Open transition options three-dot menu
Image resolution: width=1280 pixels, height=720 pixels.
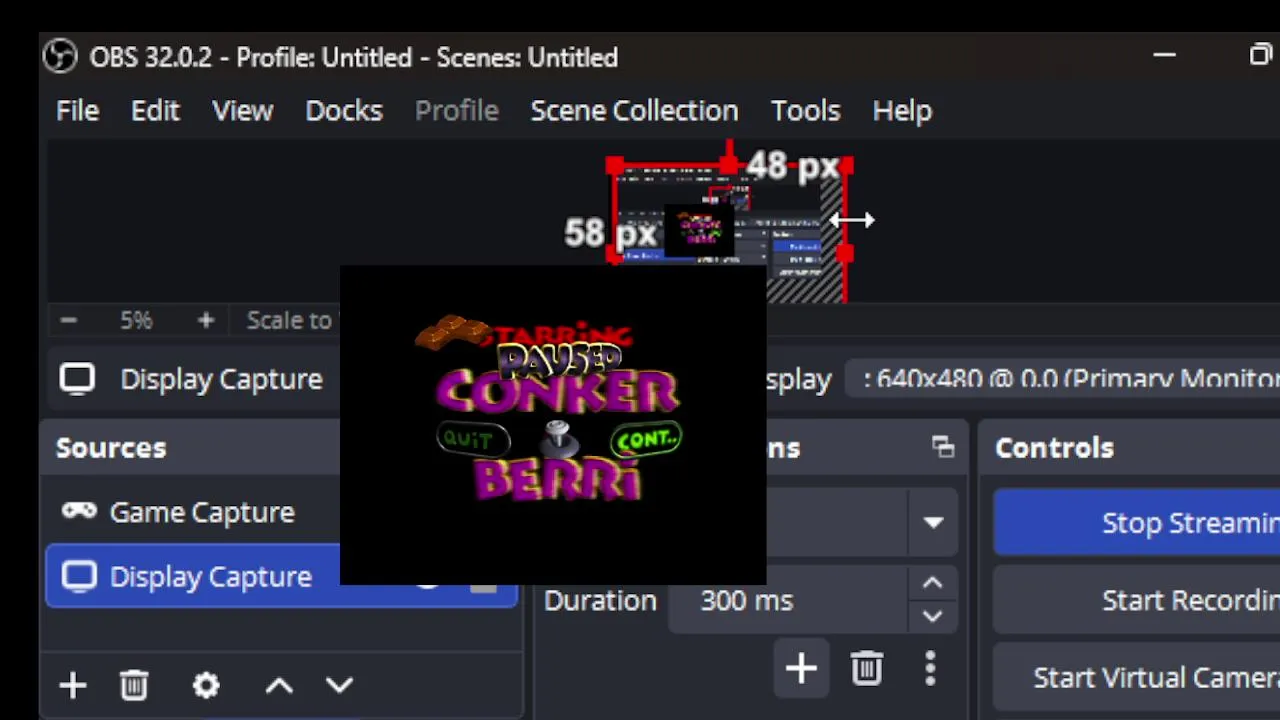pyautogui.click(x=930, y=668)
